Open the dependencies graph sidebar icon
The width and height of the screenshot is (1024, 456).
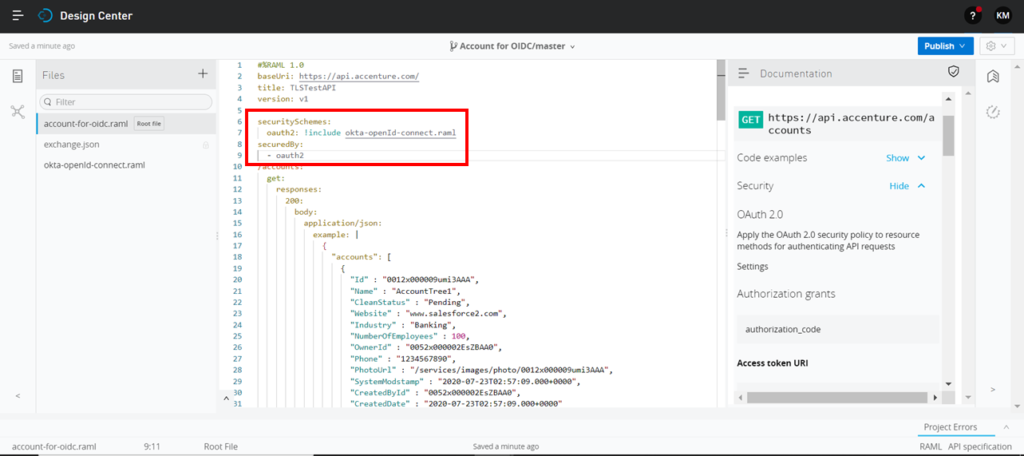pos(17,111)
